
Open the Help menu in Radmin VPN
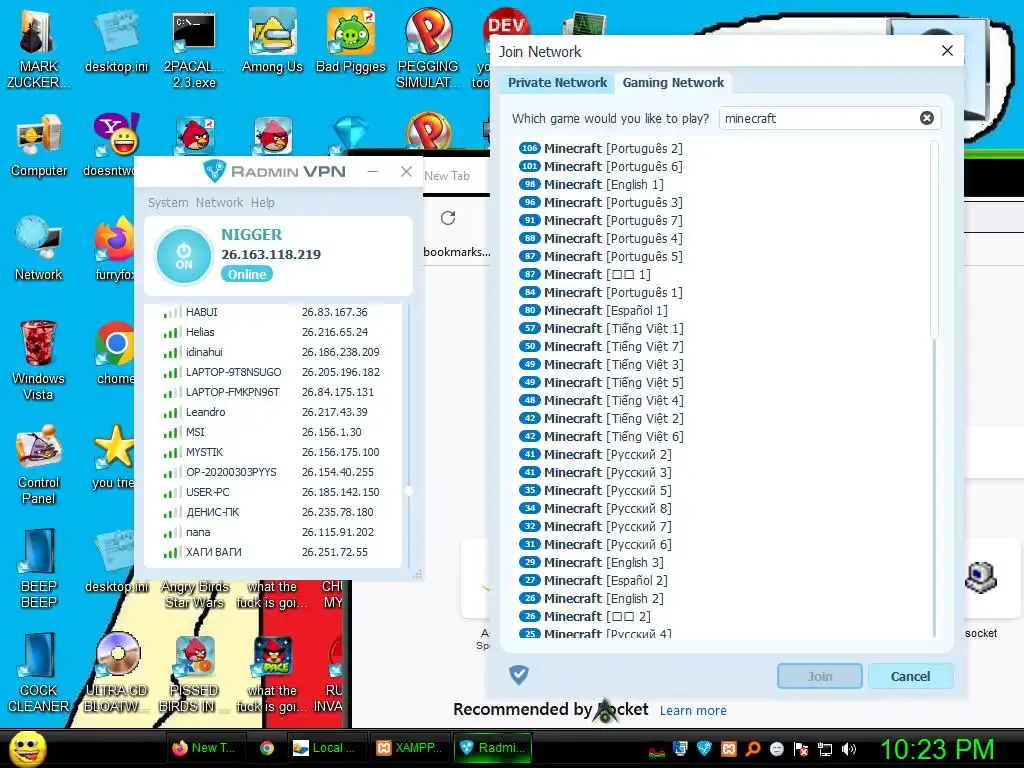point(263,202)
